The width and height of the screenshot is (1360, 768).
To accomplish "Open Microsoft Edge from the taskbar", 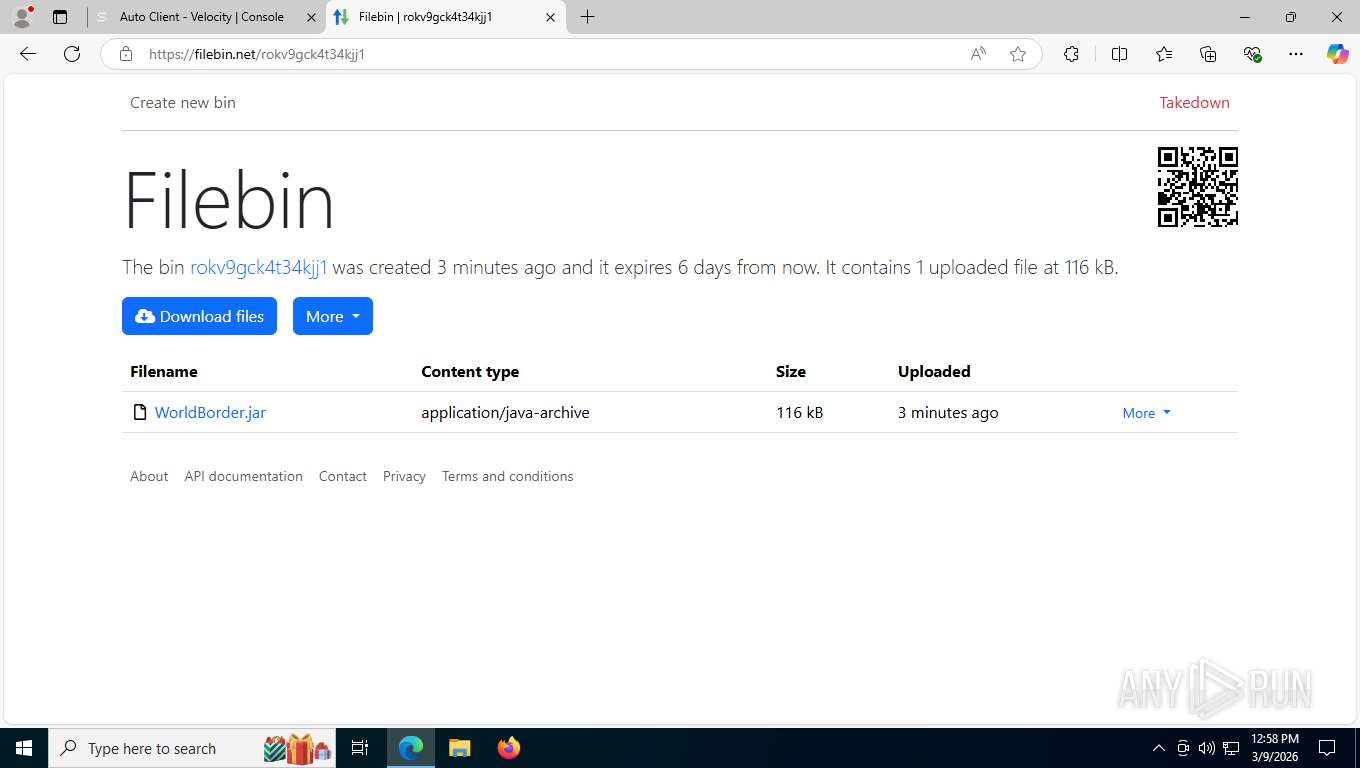I will click(x=411, y=748).
